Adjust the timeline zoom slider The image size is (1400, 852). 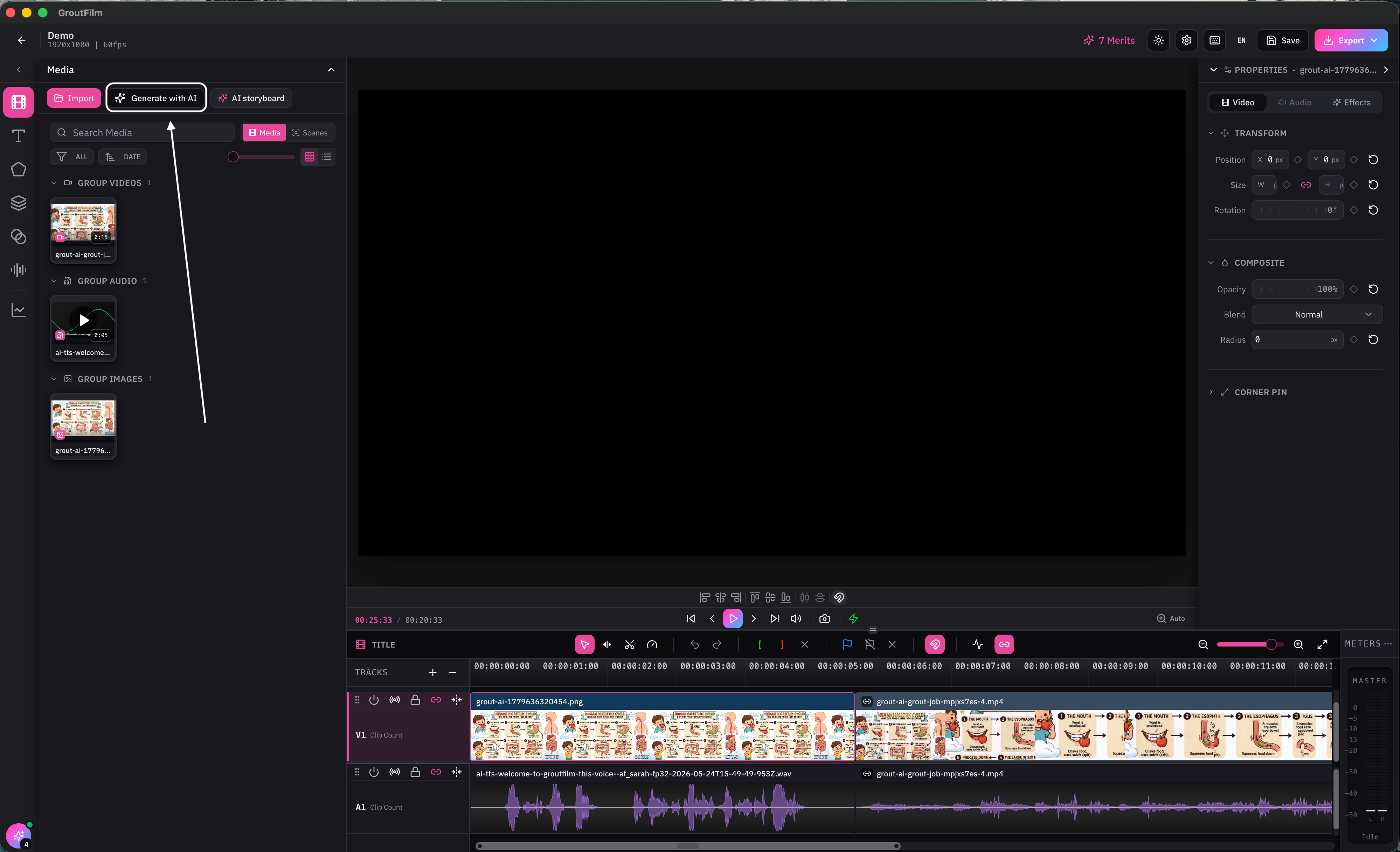(1250, 645)
